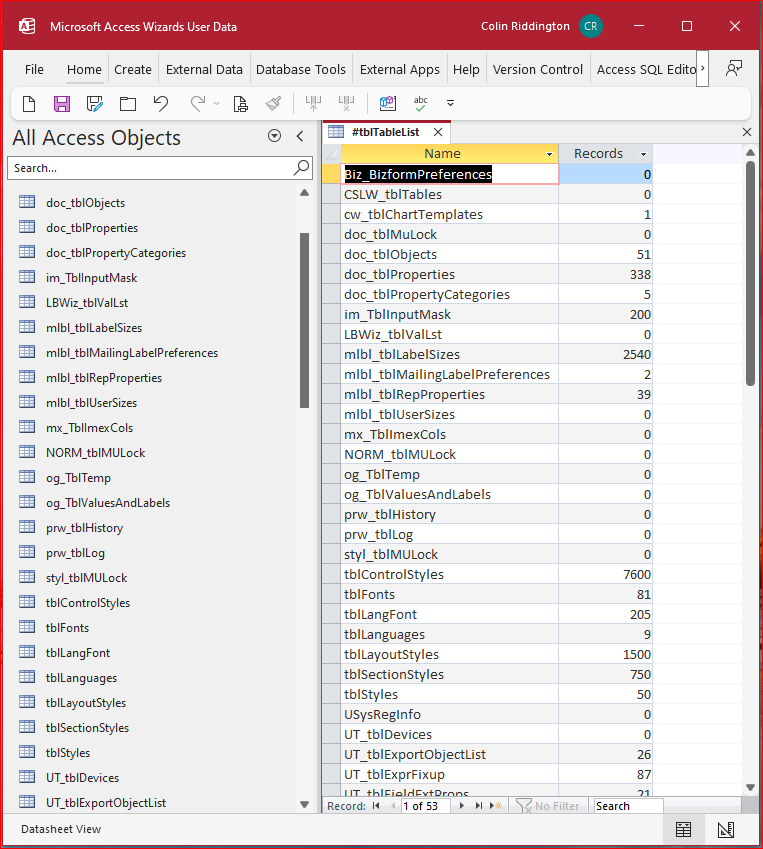
Task: Run the abc Spelling check icon
Action: [x=421, y=103]
